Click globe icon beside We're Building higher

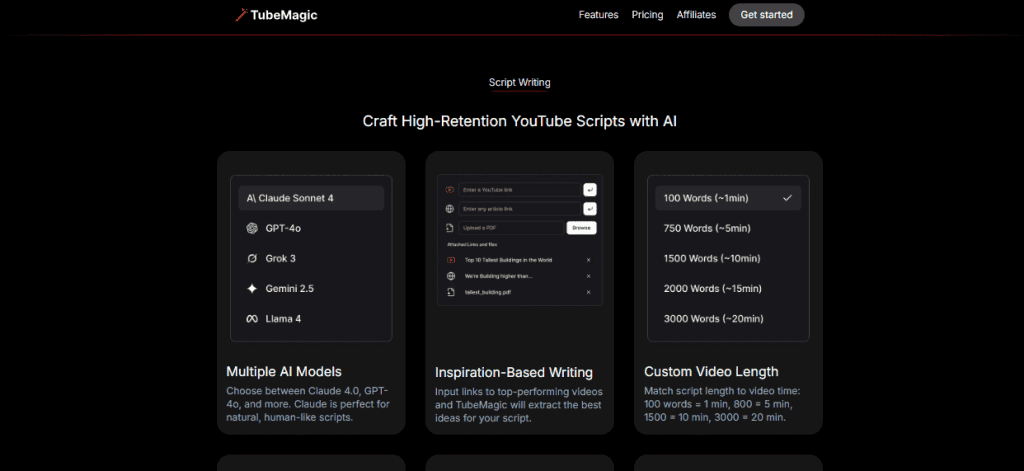pos(450,276)
